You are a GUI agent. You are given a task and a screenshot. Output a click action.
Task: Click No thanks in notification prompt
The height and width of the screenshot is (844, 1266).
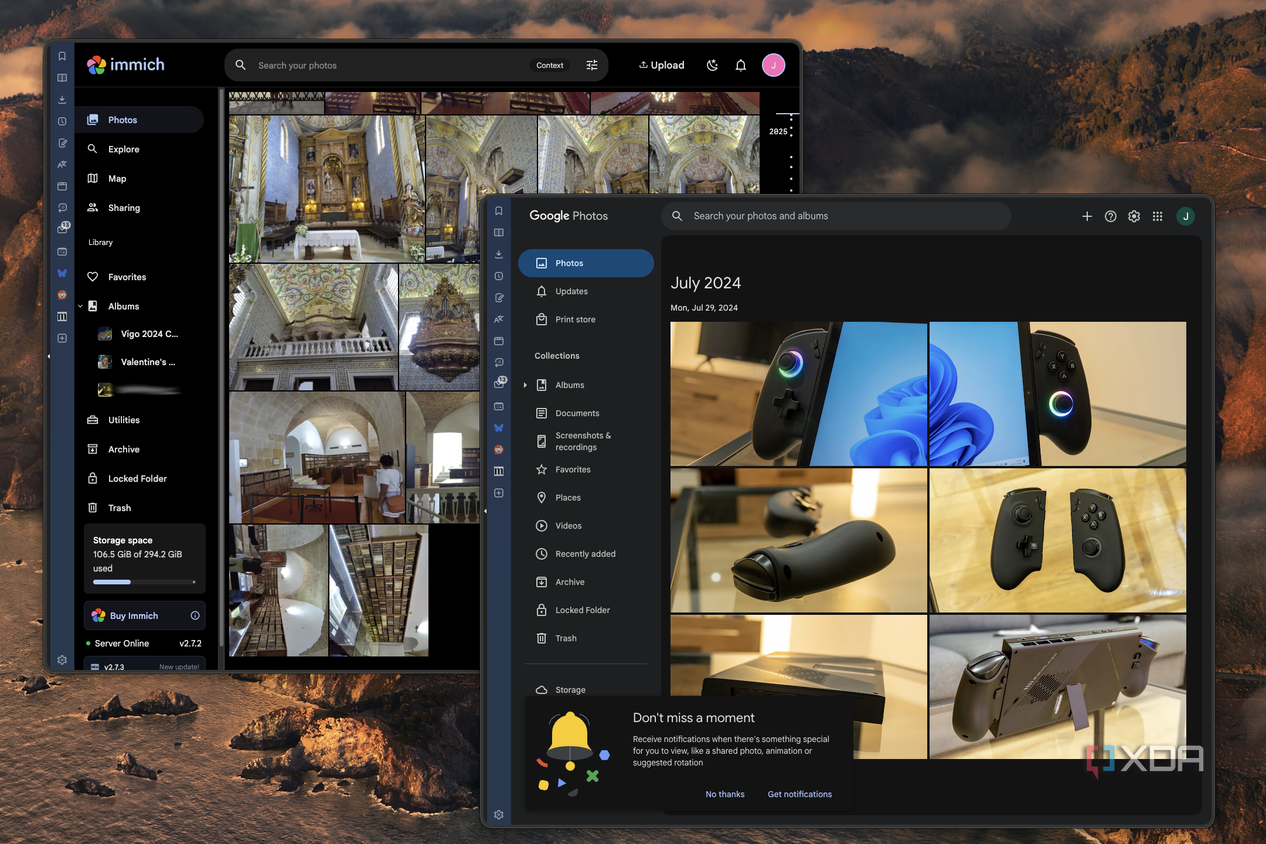click(725, 794)
